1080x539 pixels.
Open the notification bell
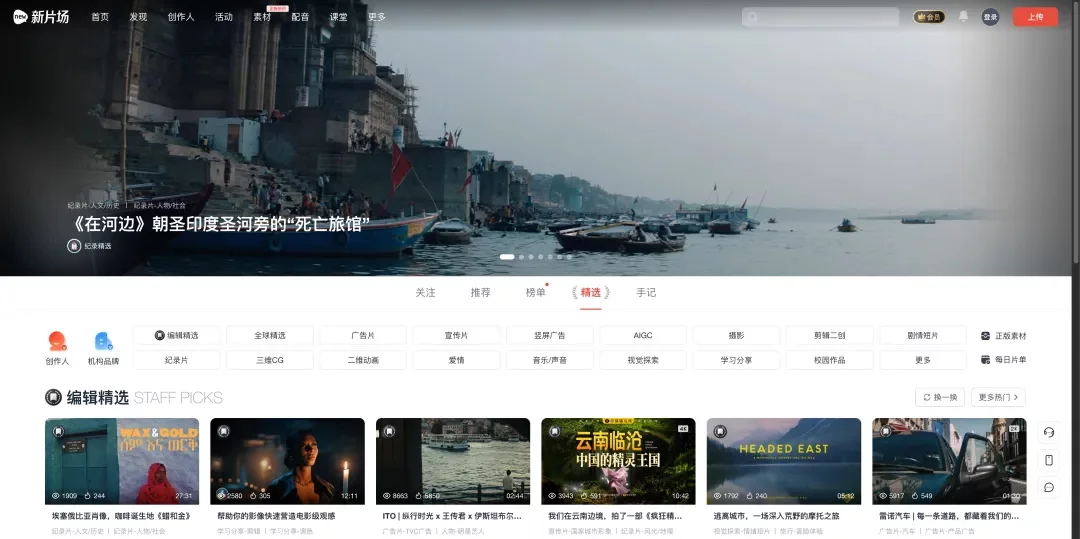[963, 17]
